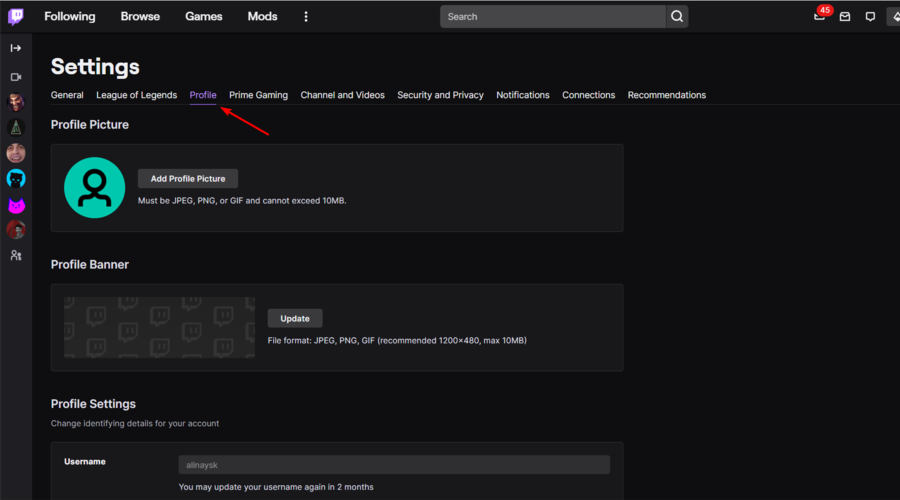This screenshot has width=900, height=500.
Task: Switch to the General settings tab
Action: pyautogui.click(x=67, y=95)
